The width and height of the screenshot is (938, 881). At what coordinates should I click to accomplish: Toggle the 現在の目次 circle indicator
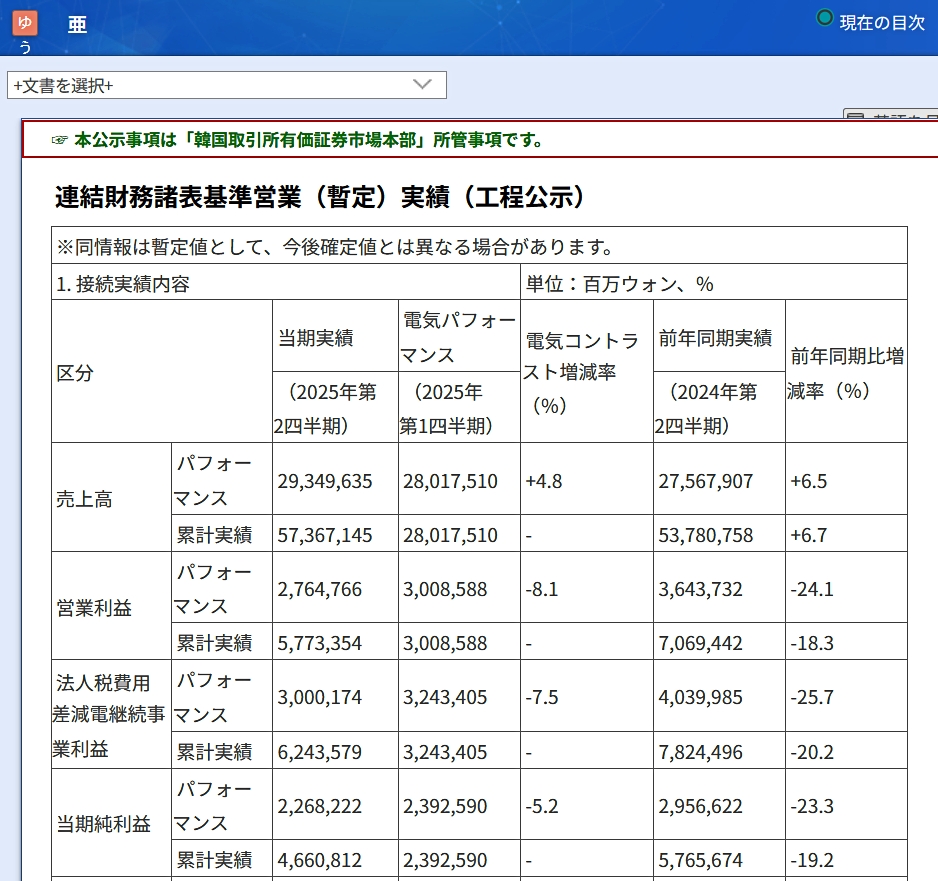click(825, 18)
